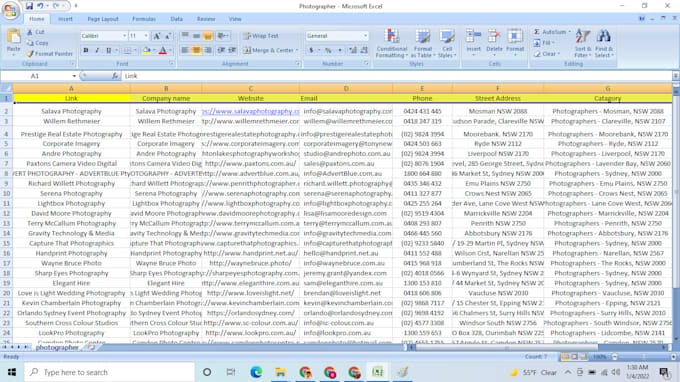Apply the fill color swatch
The height and width of the screenshot is (382, 680).
point(147,50)
